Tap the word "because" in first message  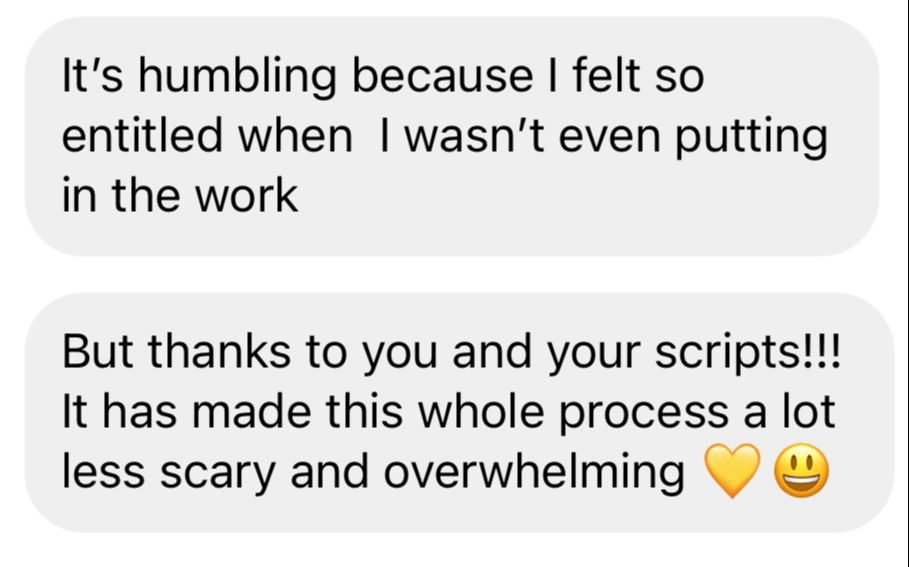coord(442,76)
